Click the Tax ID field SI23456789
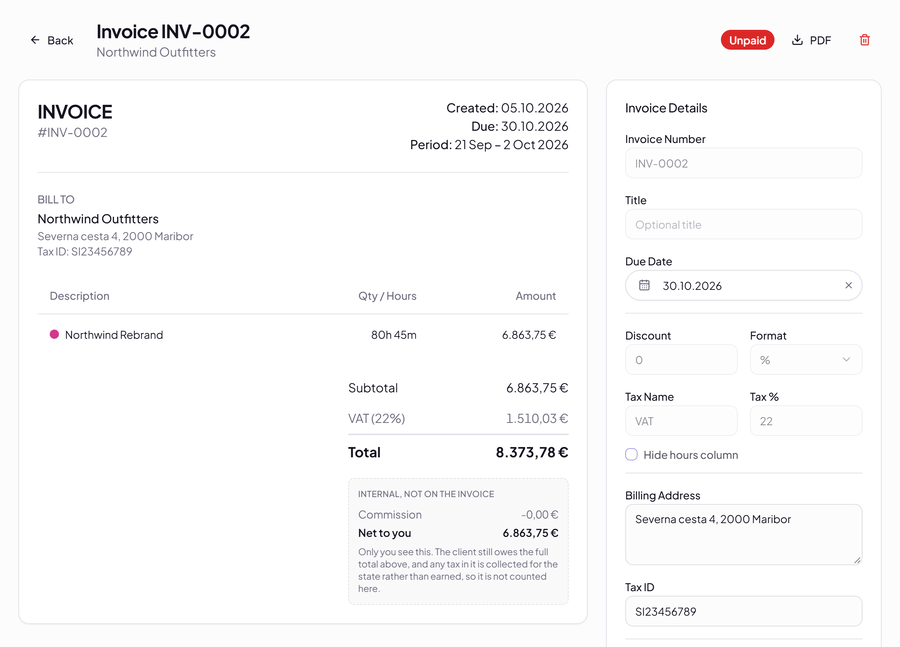The height and width of the screenshot is (647, 900). tap(743, 611)
